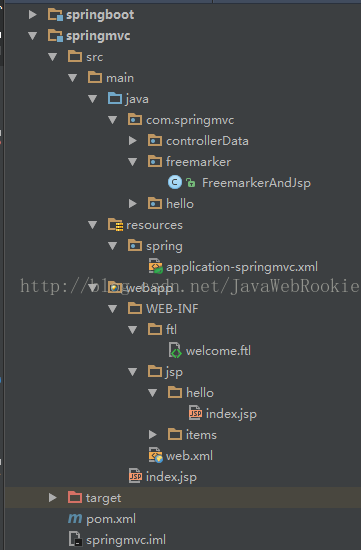Select the springboot module
The width and height of the screenshot is (361, 550).
click(x=100, y=15)
